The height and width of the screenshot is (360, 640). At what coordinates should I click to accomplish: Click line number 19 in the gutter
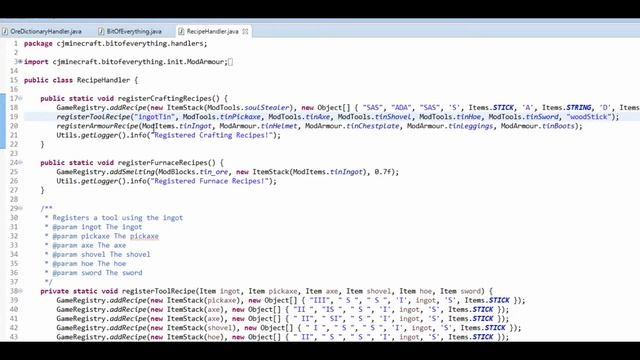14,117
